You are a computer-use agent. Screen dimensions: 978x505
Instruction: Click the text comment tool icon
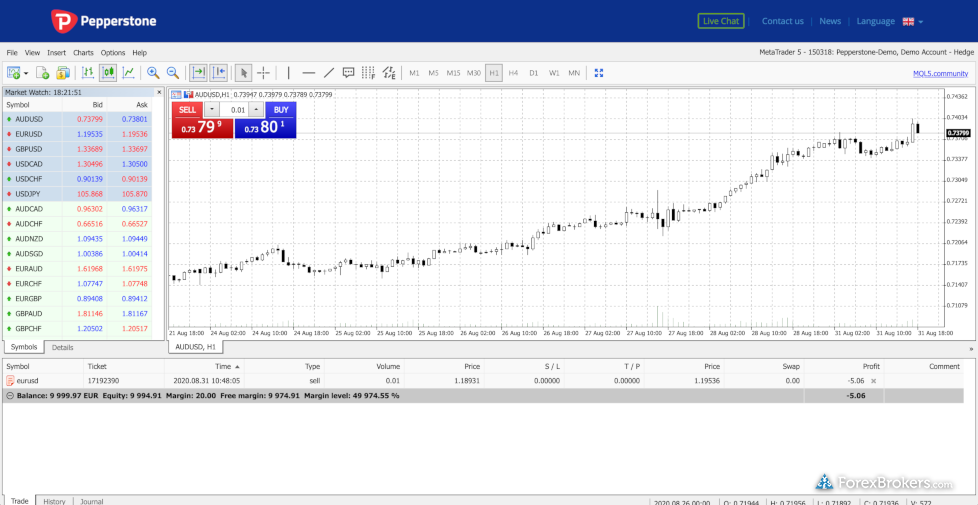pos(348,73)
